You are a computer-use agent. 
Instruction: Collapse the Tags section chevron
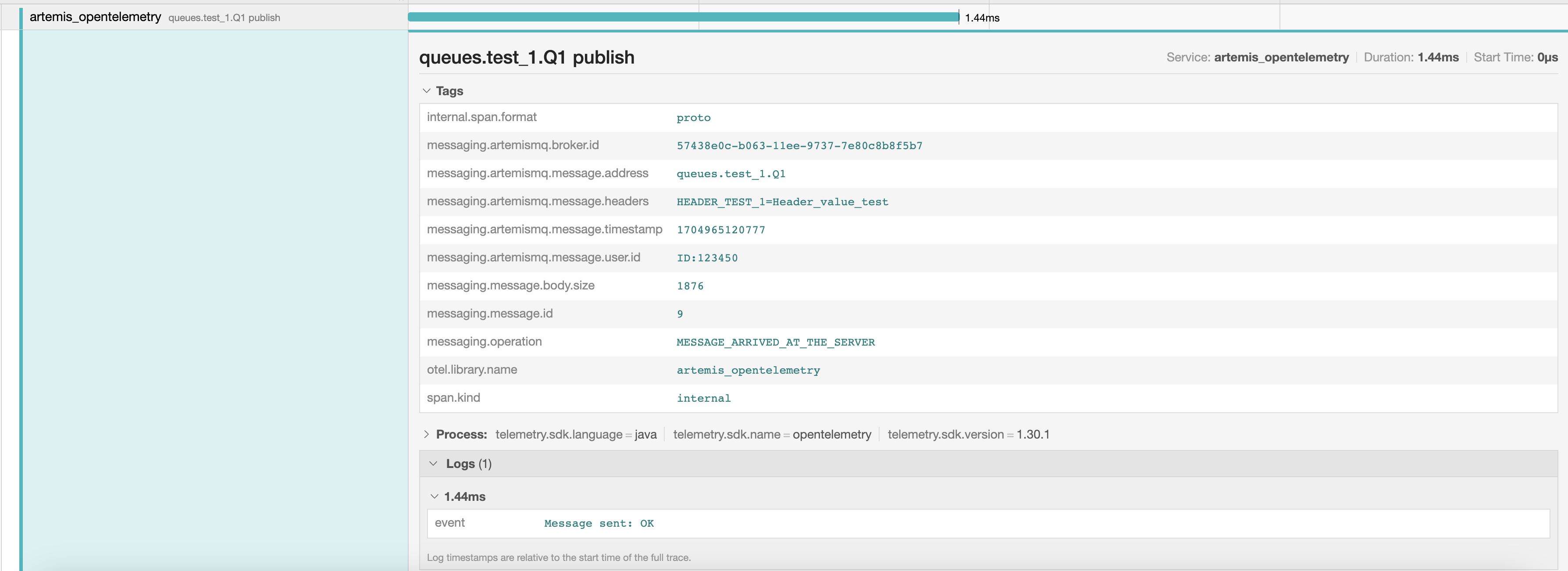coord(426,91)
